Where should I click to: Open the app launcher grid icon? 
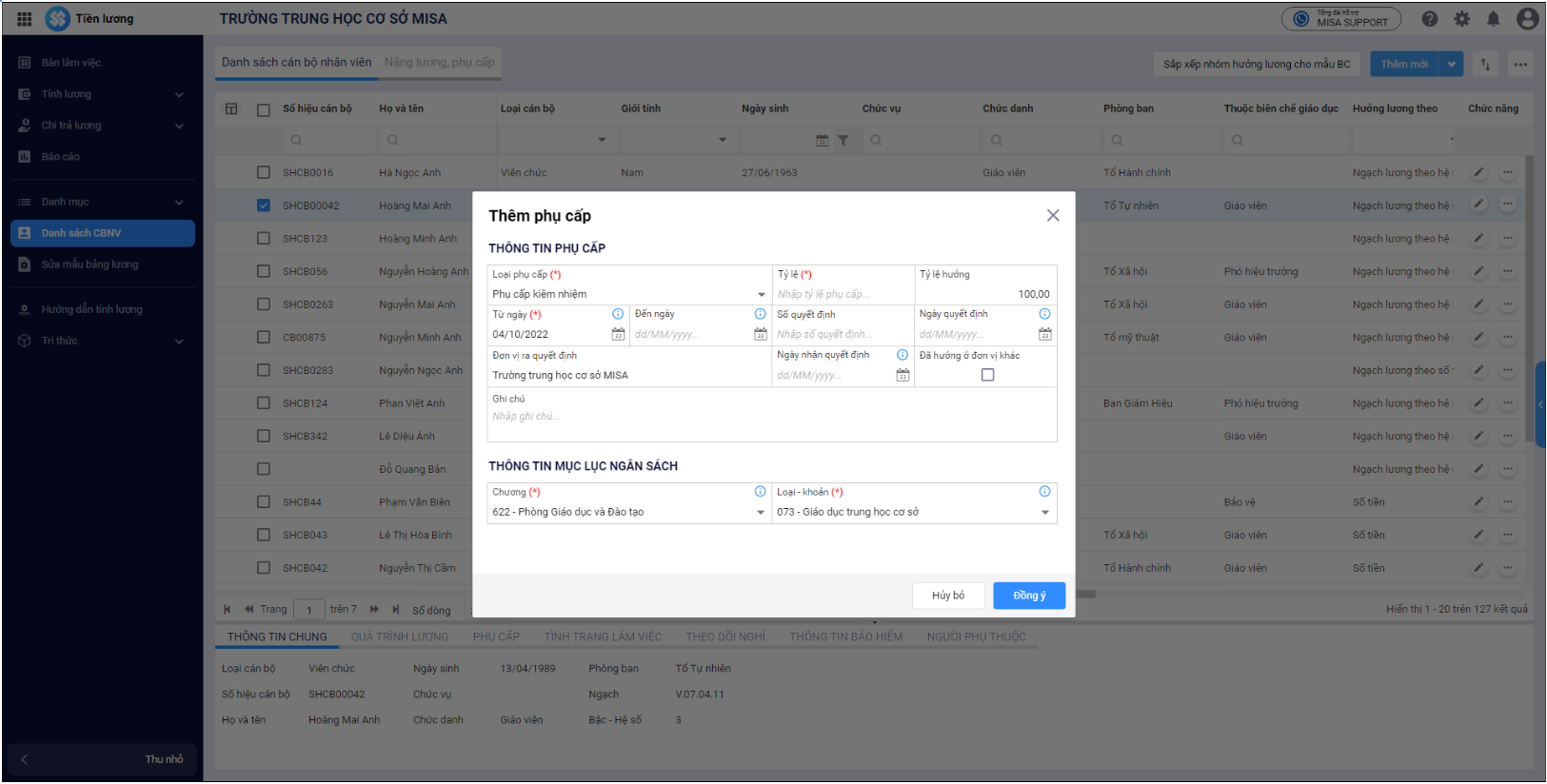(x=25, y=19)
